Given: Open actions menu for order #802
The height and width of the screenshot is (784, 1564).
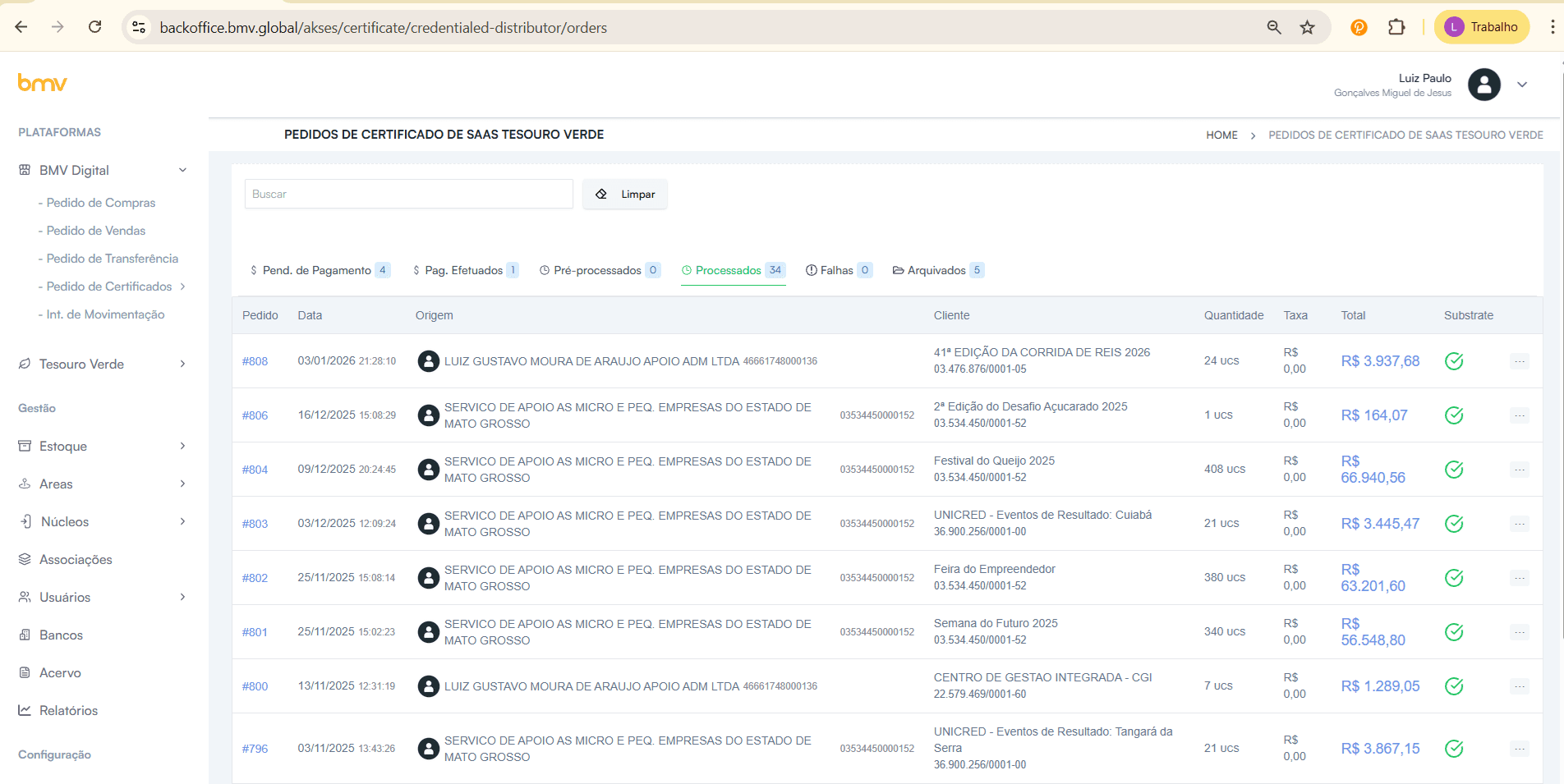Looking at the screenshot, I should [1520, 578].
